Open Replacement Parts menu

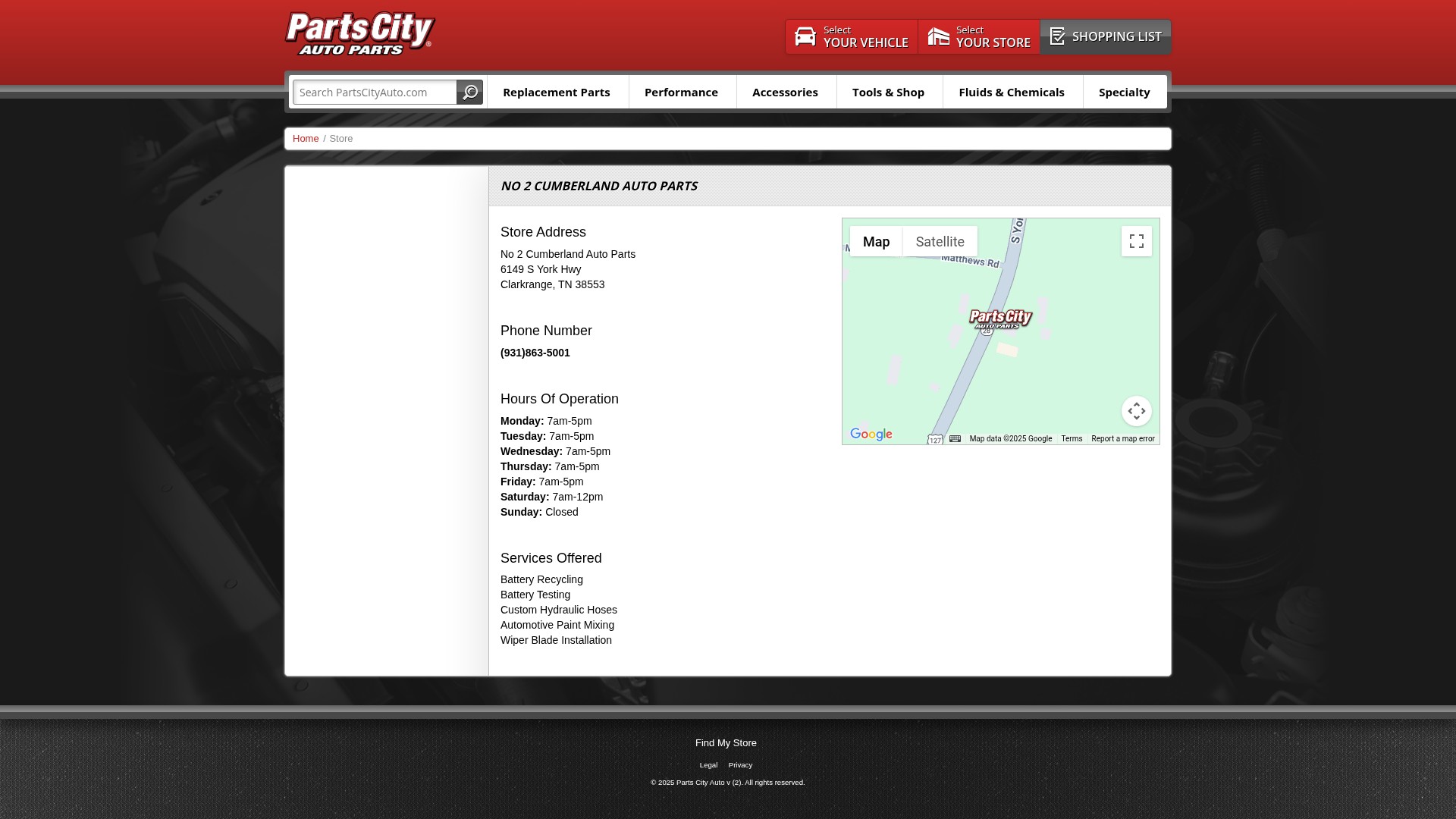[557, 92]
